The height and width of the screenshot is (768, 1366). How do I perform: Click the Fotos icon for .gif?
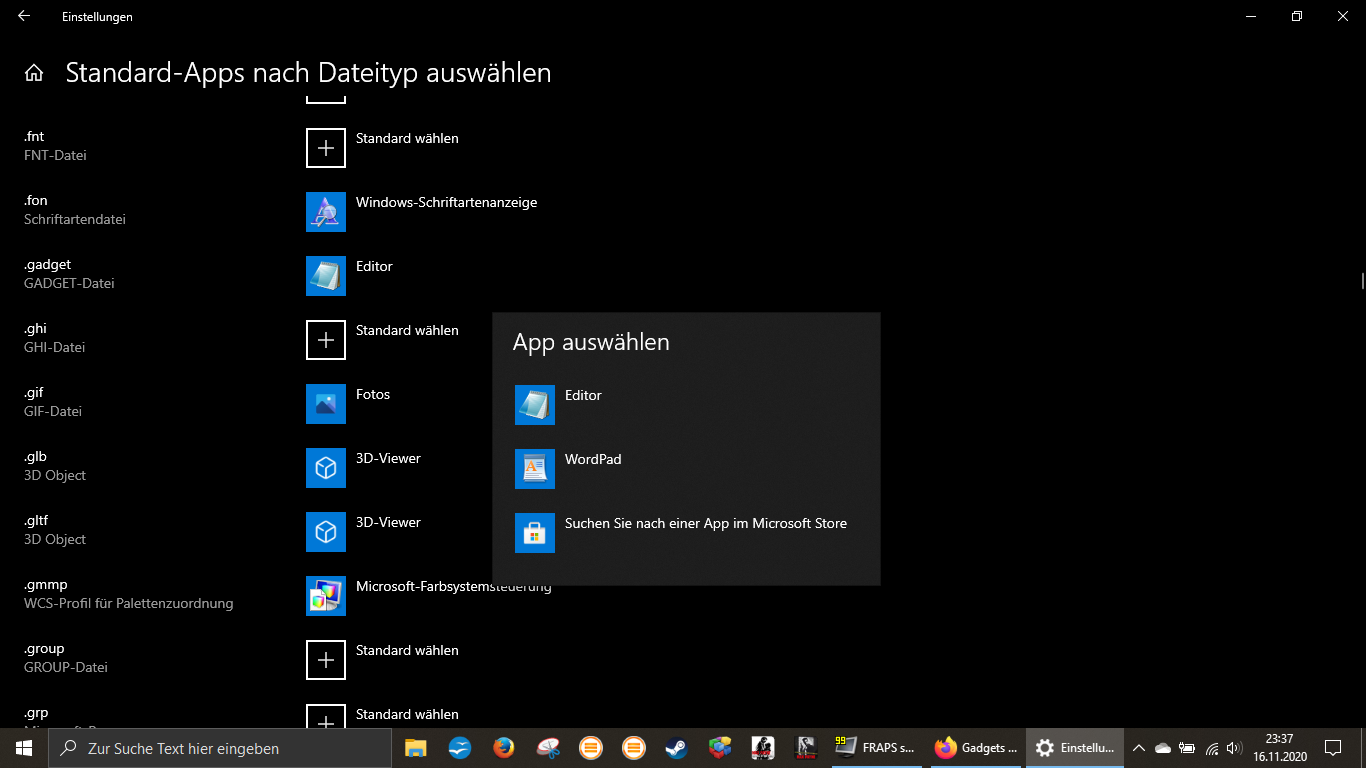pyautogui.click(x=326, y=404)
